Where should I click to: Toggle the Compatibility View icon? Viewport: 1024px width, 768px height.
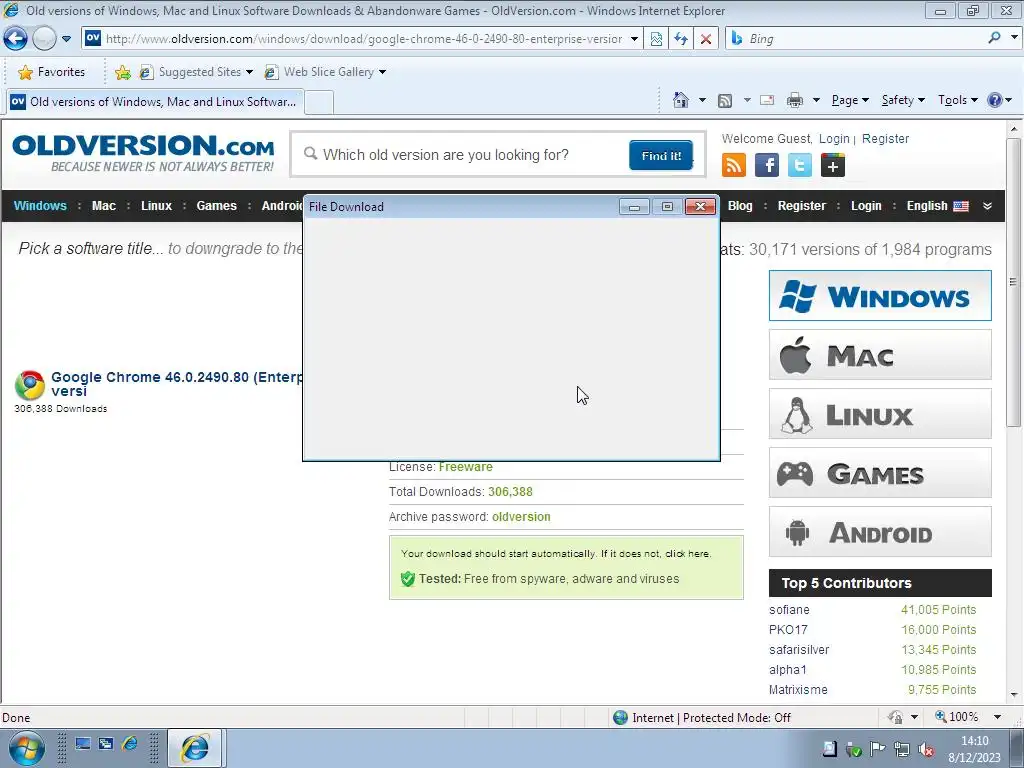[656, 39]
